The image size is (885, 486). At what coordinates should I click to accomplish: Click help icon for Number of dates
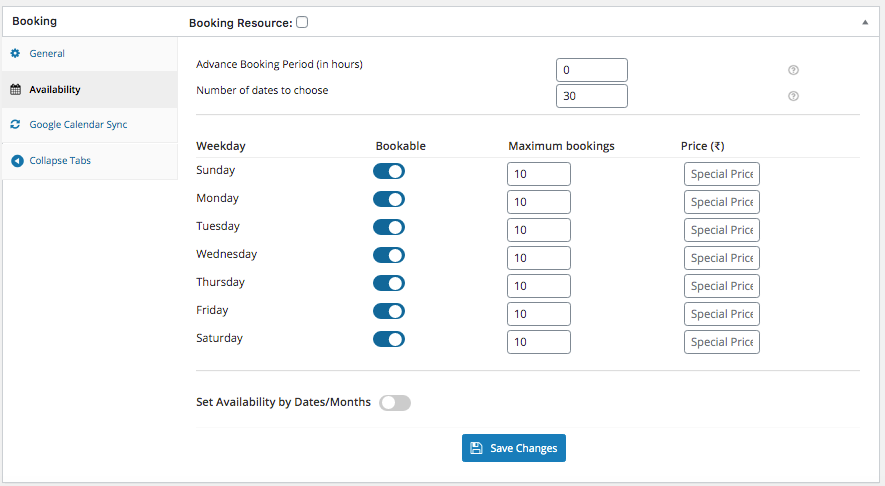794,96
